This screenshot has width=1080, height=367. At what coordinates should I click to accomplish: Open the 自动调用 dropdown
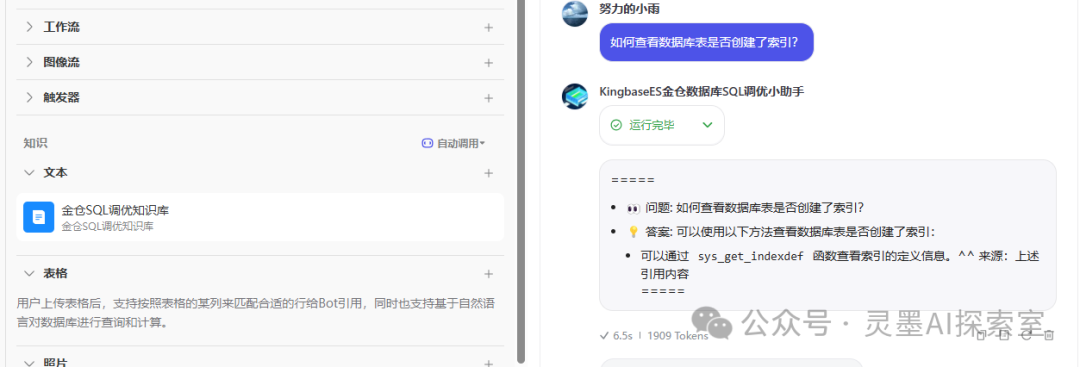454,143
